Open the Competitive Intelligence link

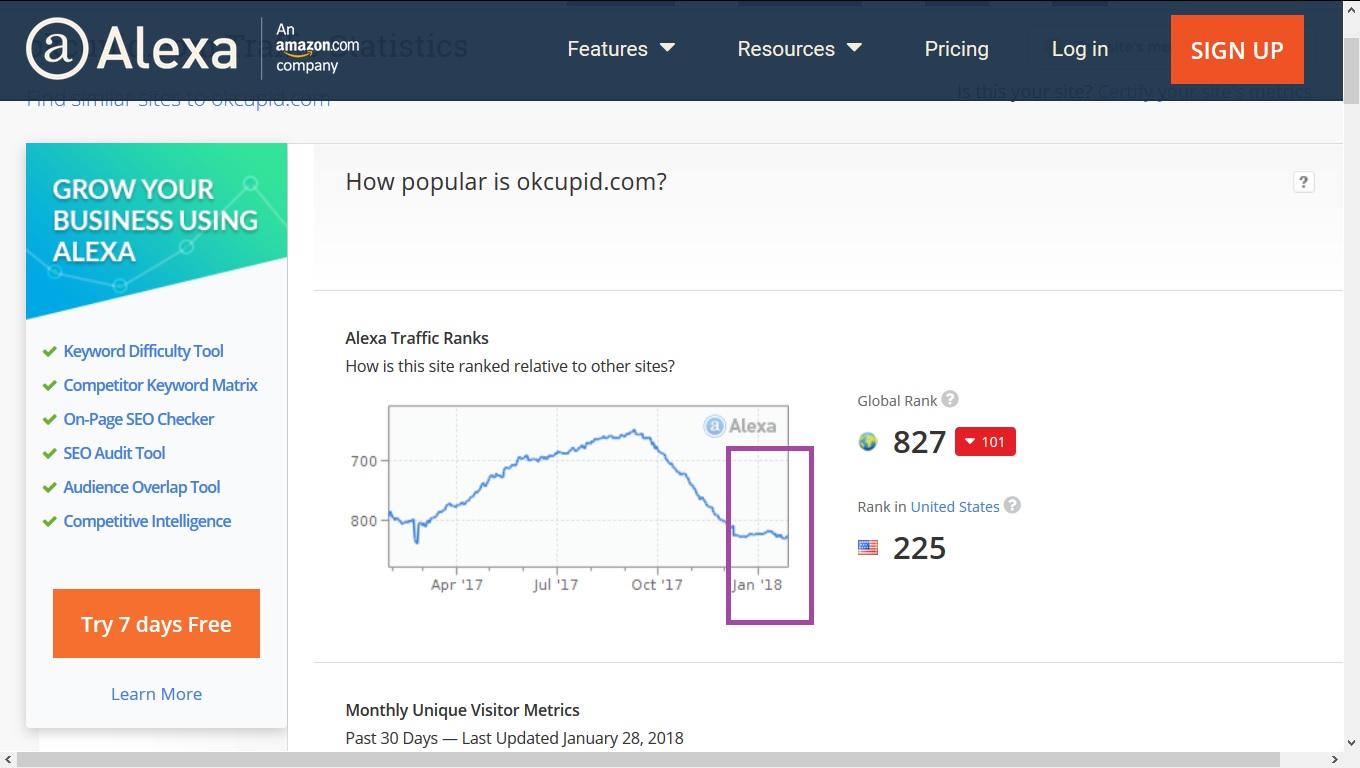coord(147,521)
